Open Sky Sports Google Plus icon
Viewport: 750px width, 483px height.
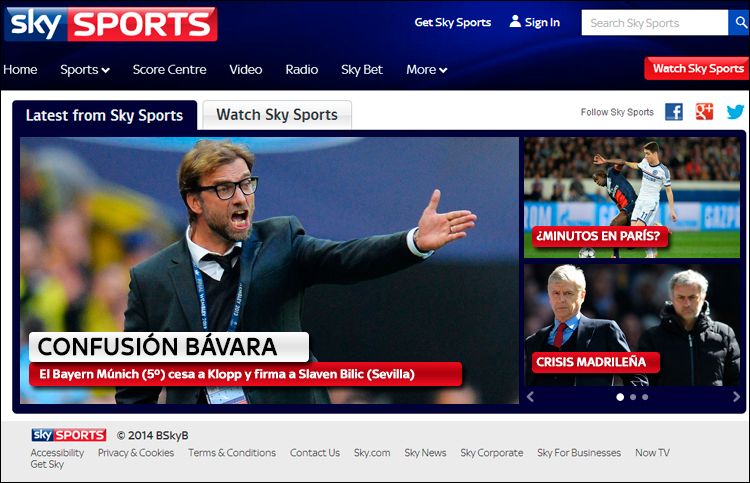coord(704,111)
